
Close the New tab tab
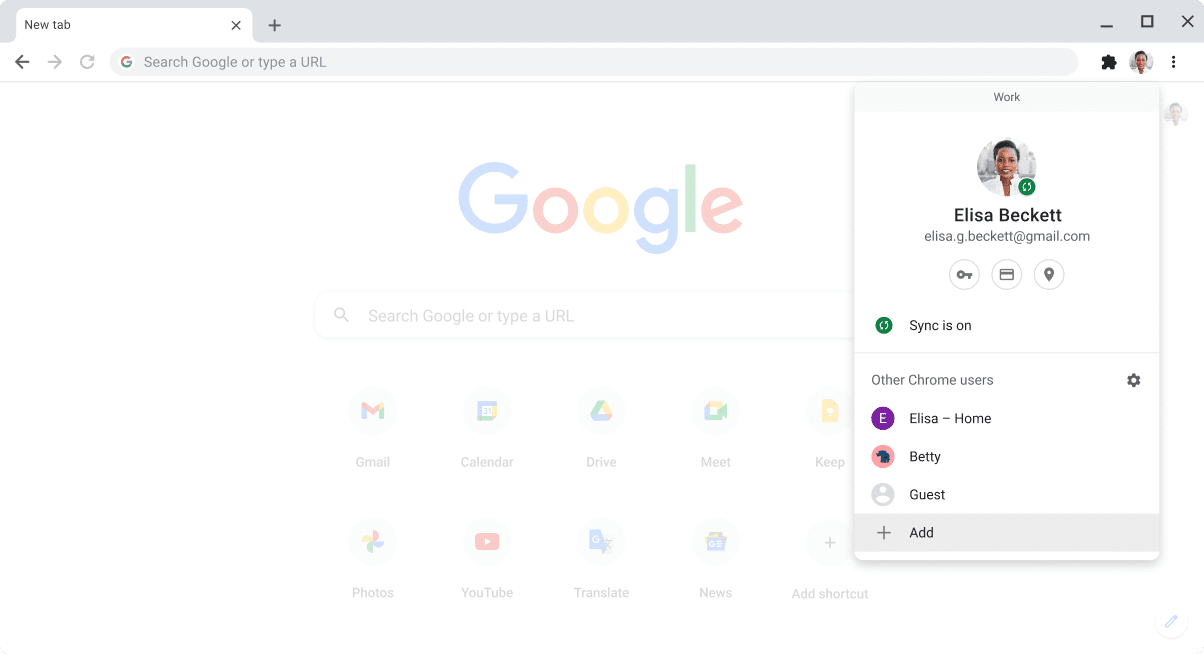[236, 25]
